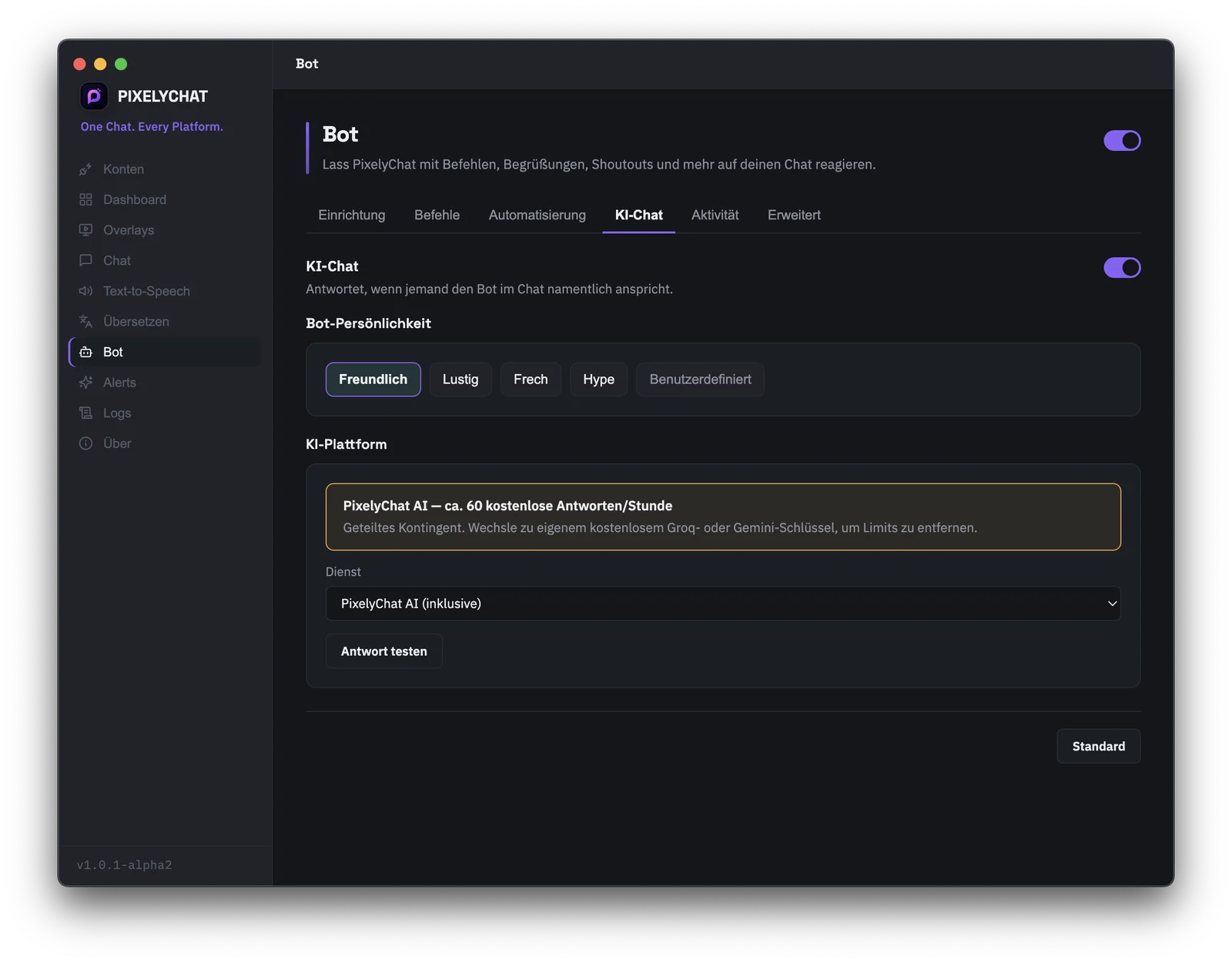This screenshot has height=963, width=1232.
Task: Click the PixelyChat logo icon
Action: [x=94, y=96]
